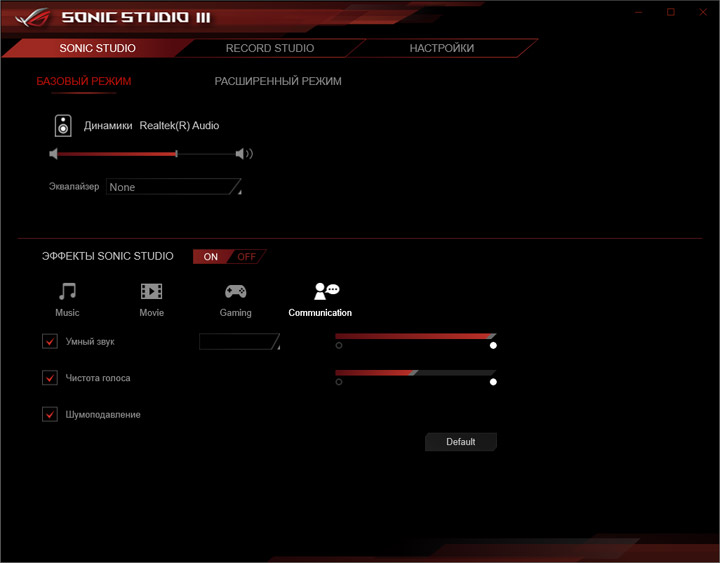This screenshot has height=563, width=720.
Task: Select the Music note profile icon
Action: point(68,291)
